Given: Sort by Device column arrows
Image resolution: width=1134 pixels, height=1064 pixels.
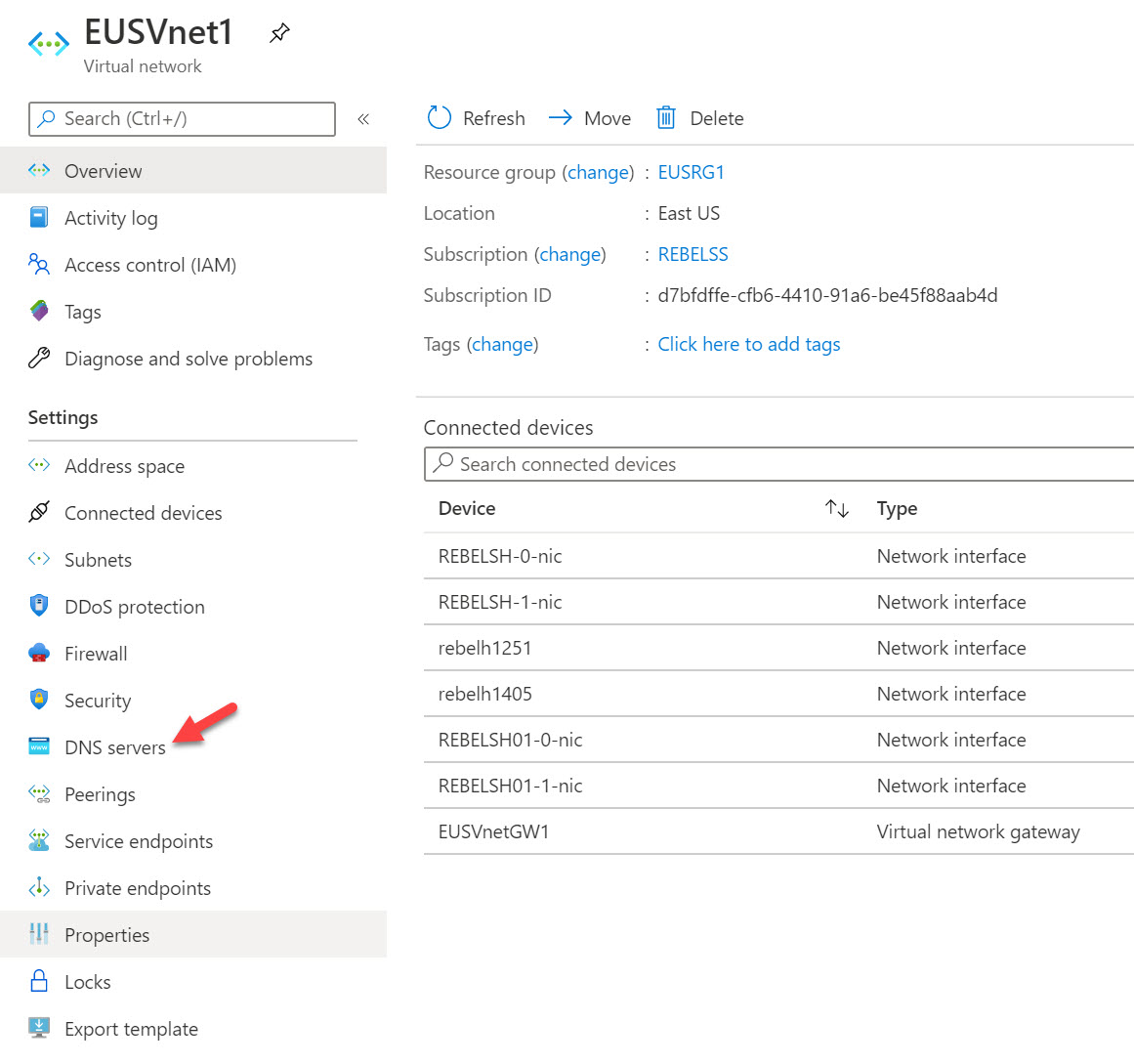Looking at the screenshot, I should click(x=837, y=508).
